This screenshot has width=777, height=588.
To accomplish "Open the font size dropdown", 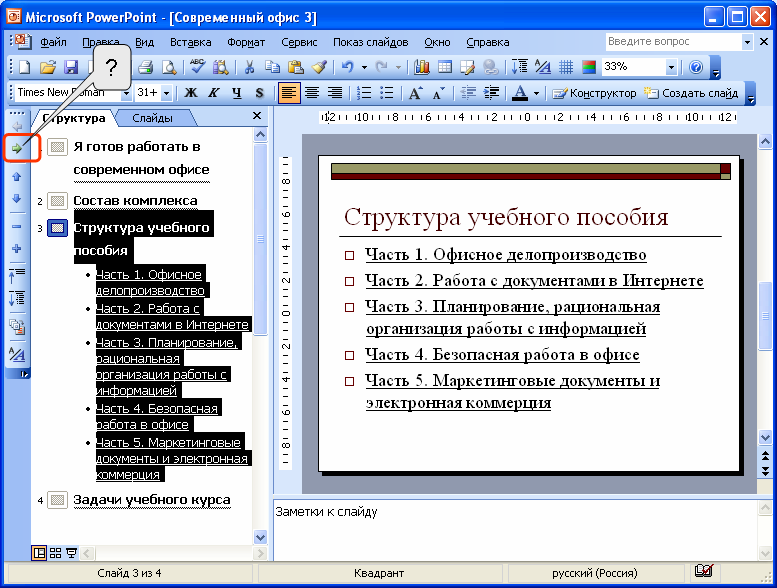I will 166,93.
